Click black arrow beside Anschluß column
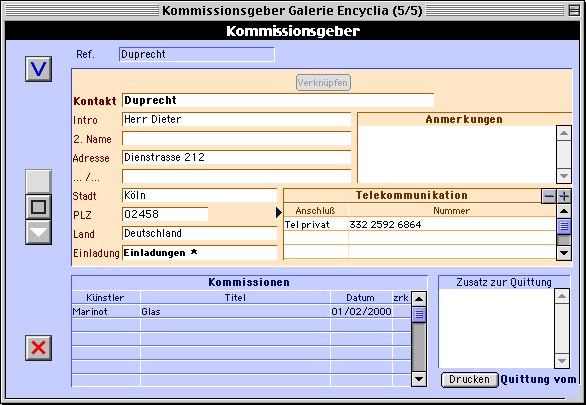 [x=279, y=213]
